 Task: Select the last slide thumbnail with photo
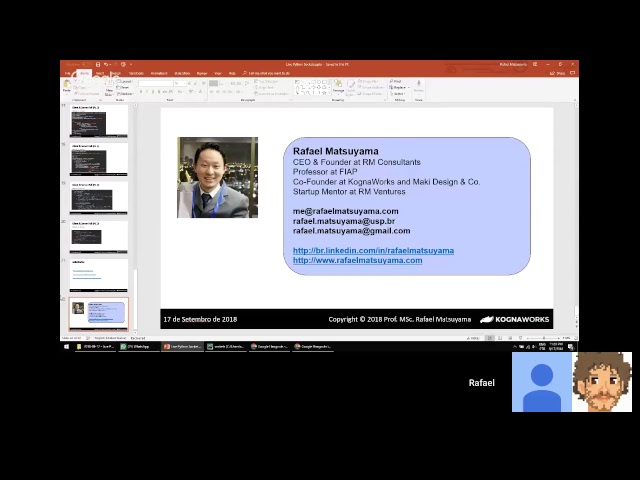point(98,314)
